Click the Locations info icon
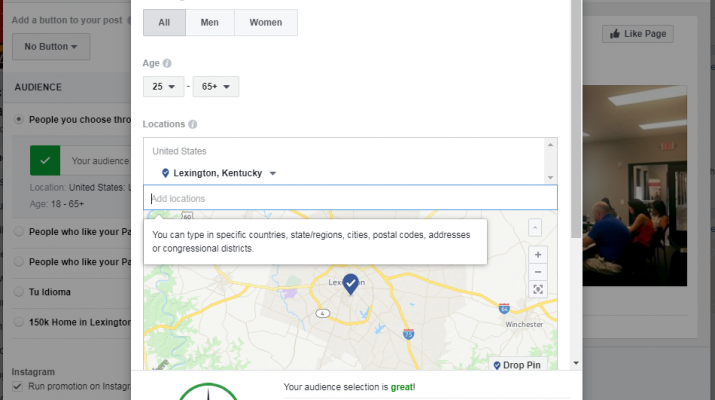715x400 pixels. coord(193,124)
